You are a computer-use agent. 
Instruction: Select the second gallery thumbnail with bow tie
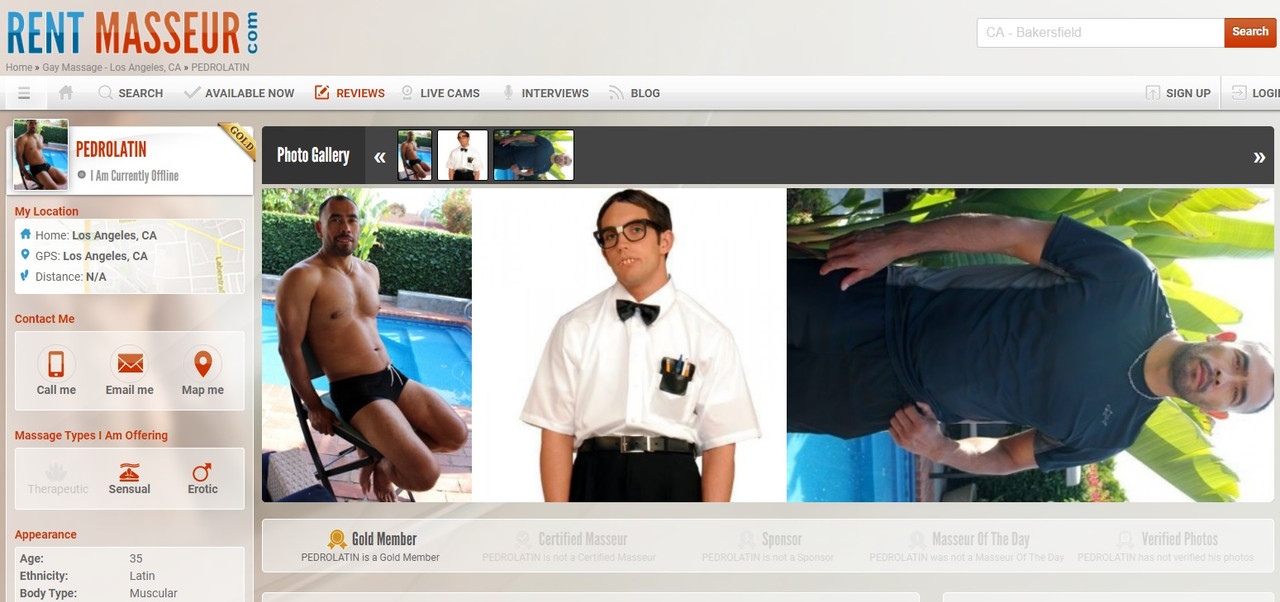pyautogui.click(x=463, y=155)
